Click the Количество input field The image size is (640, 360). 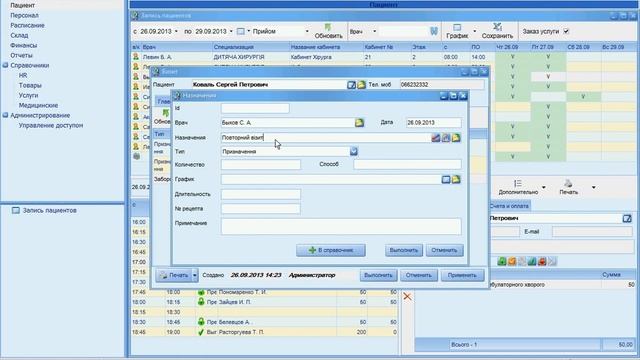[261, 164]
